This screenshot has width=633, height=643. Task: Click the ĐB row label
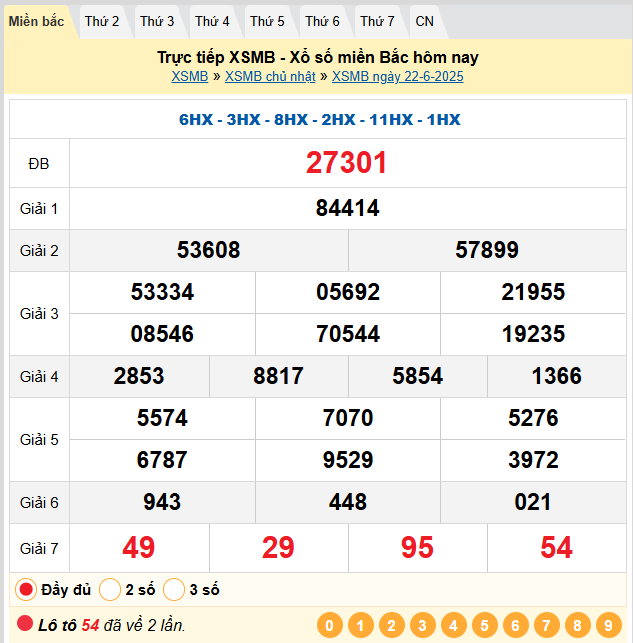pyautogui.click(x=39, y=164)
